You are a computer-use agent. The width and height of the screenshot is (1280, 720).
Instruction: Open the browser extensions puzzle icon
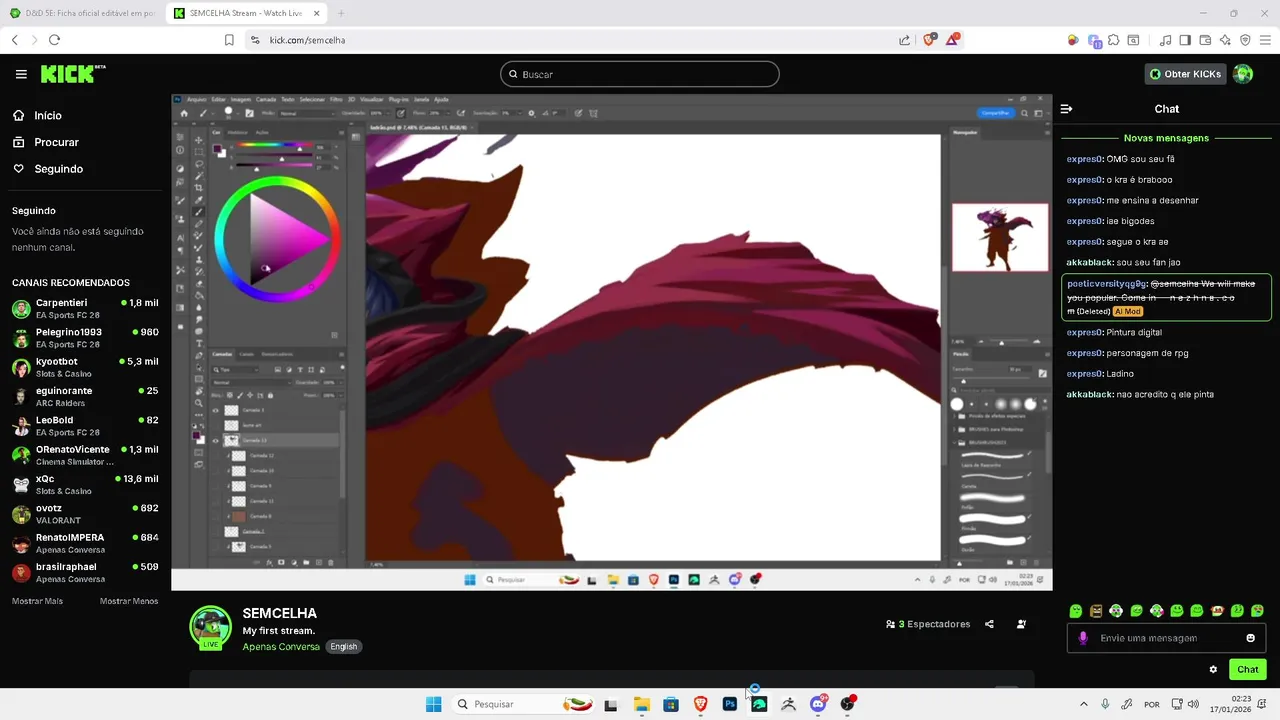click(1114, 40)
